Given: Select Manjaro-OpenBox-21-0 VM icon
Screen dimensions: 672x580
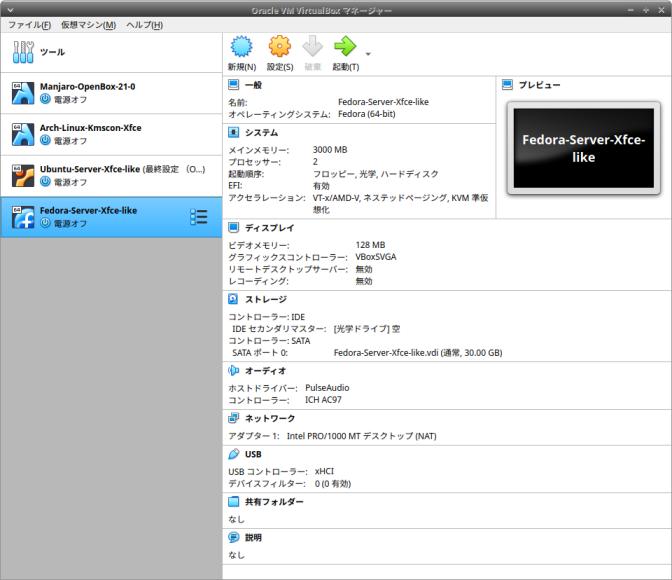Looking at the screenshot, I should point(23,93).
